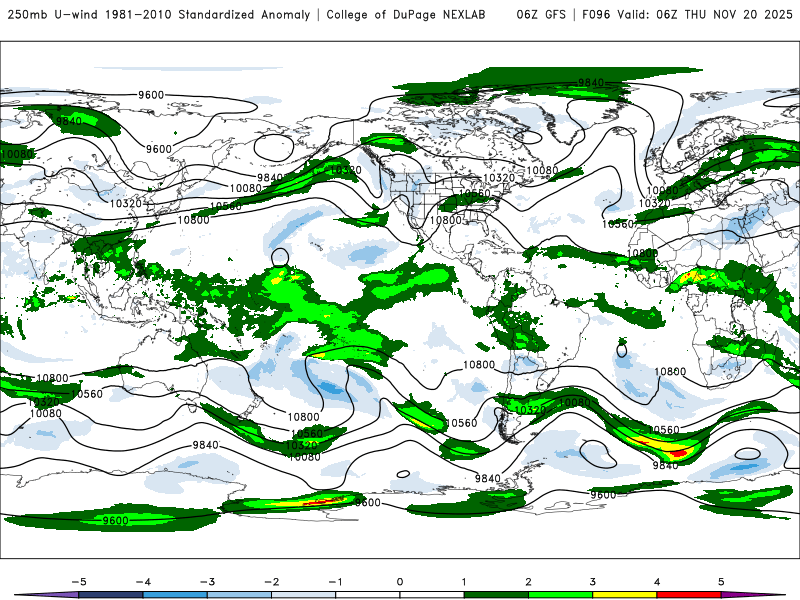Click the positive "1" colorbar label
The image size is (800, 600).
[x=464, y=582]
